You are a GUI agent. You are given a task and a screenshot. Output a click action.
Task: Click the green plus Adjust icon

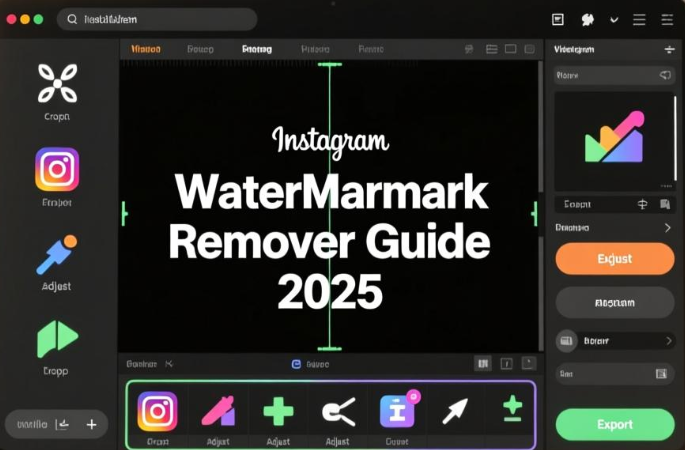278,411
